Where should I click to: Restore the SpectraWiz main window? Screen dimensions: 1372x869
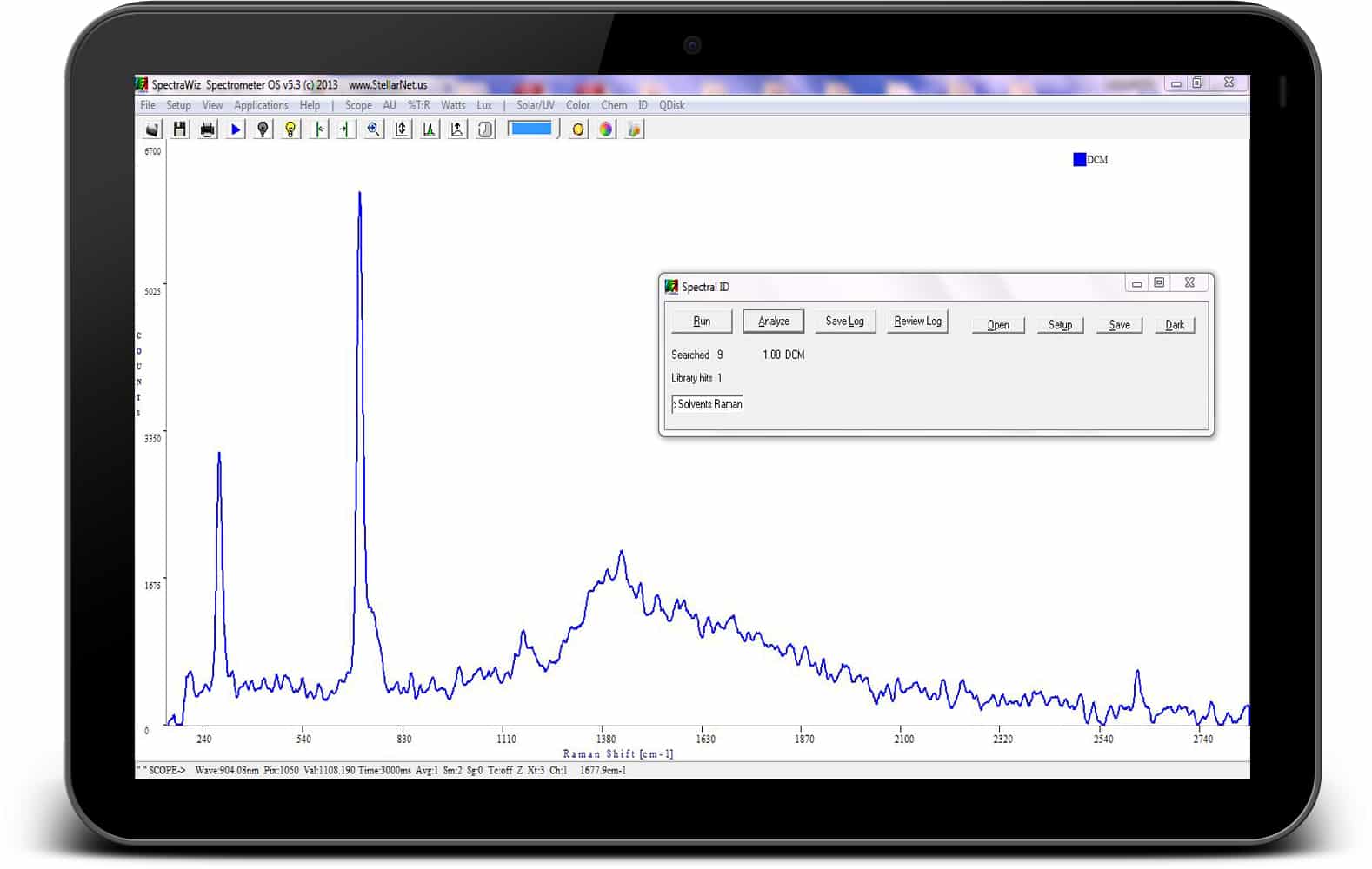[x=1198, y=83]
